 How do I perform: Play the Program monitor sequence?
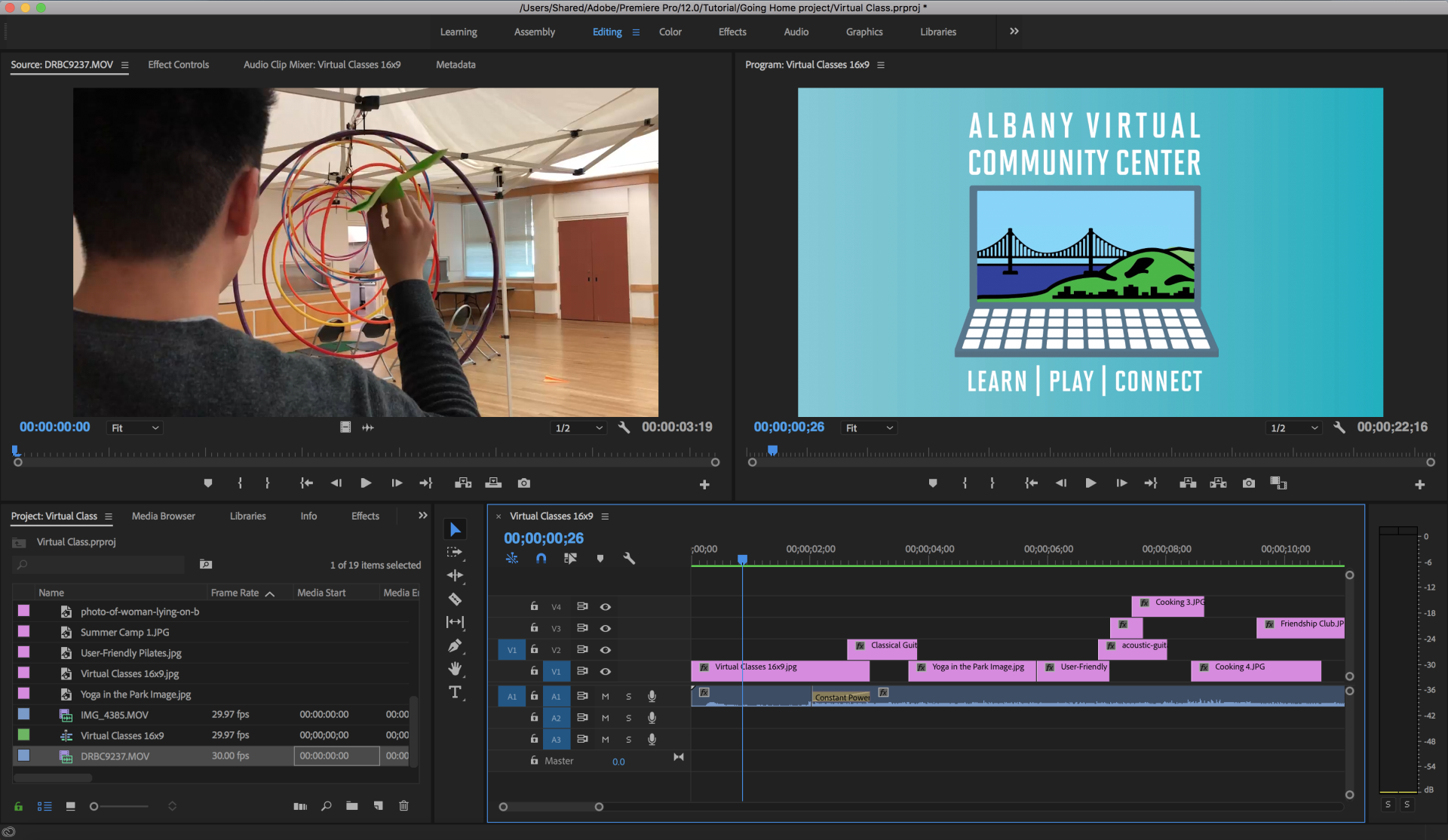click(1091, 483)
